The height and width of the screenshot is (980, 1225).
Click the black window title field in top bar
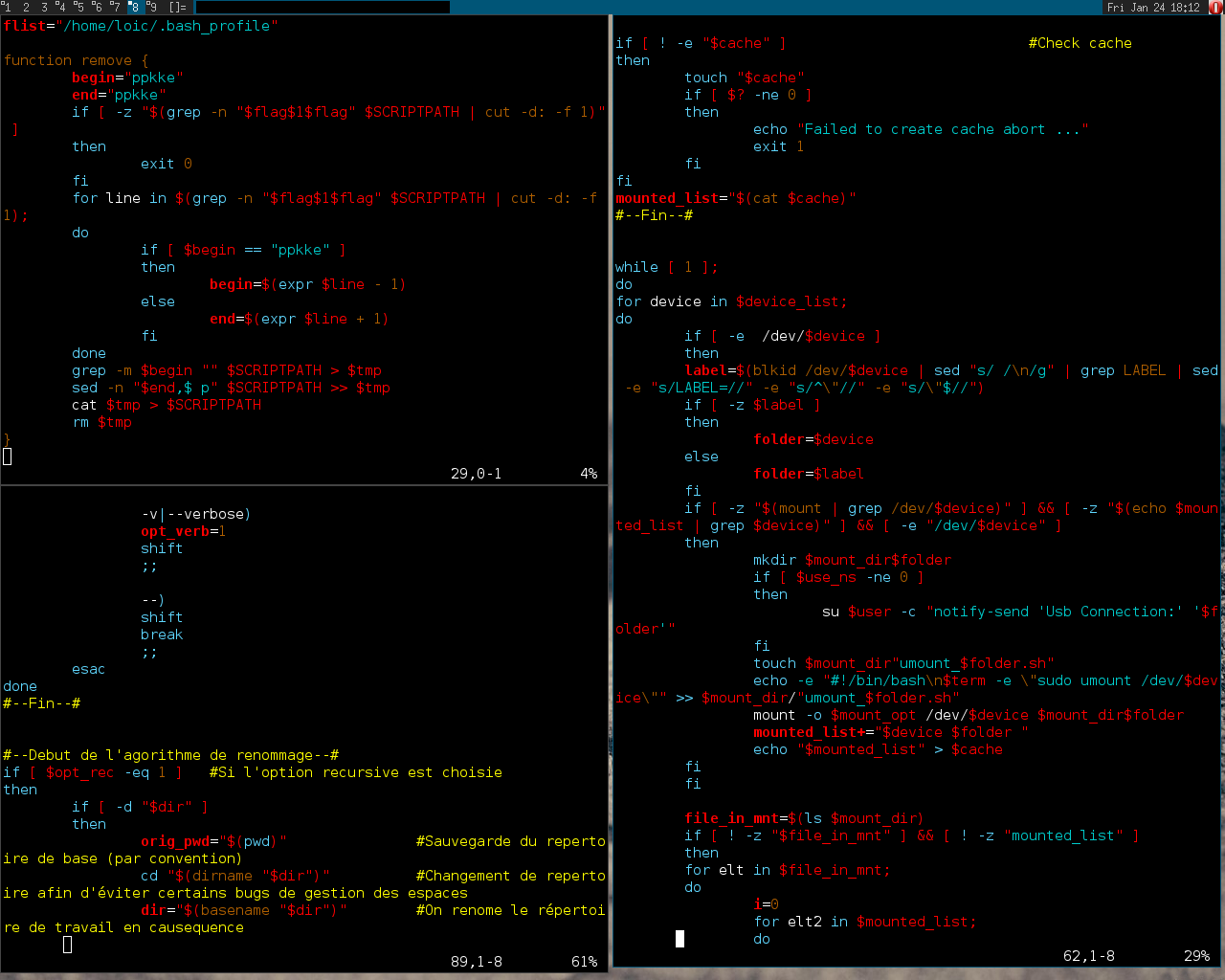[323, 7]
